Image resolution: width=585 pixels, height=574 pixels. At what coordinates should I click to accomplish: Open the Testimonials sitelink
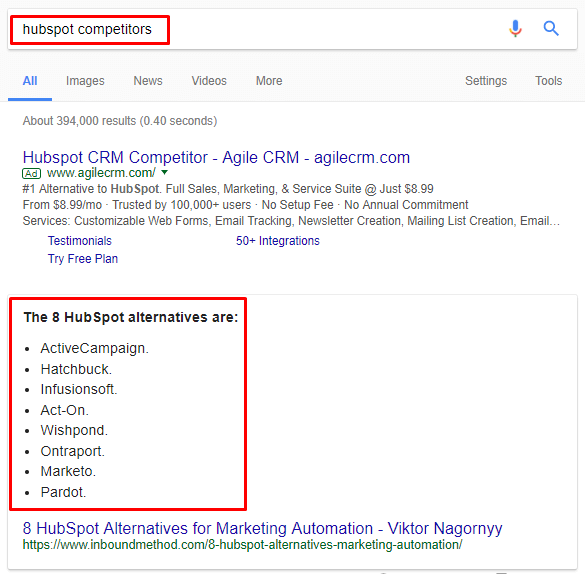click(x=79, y=241)
